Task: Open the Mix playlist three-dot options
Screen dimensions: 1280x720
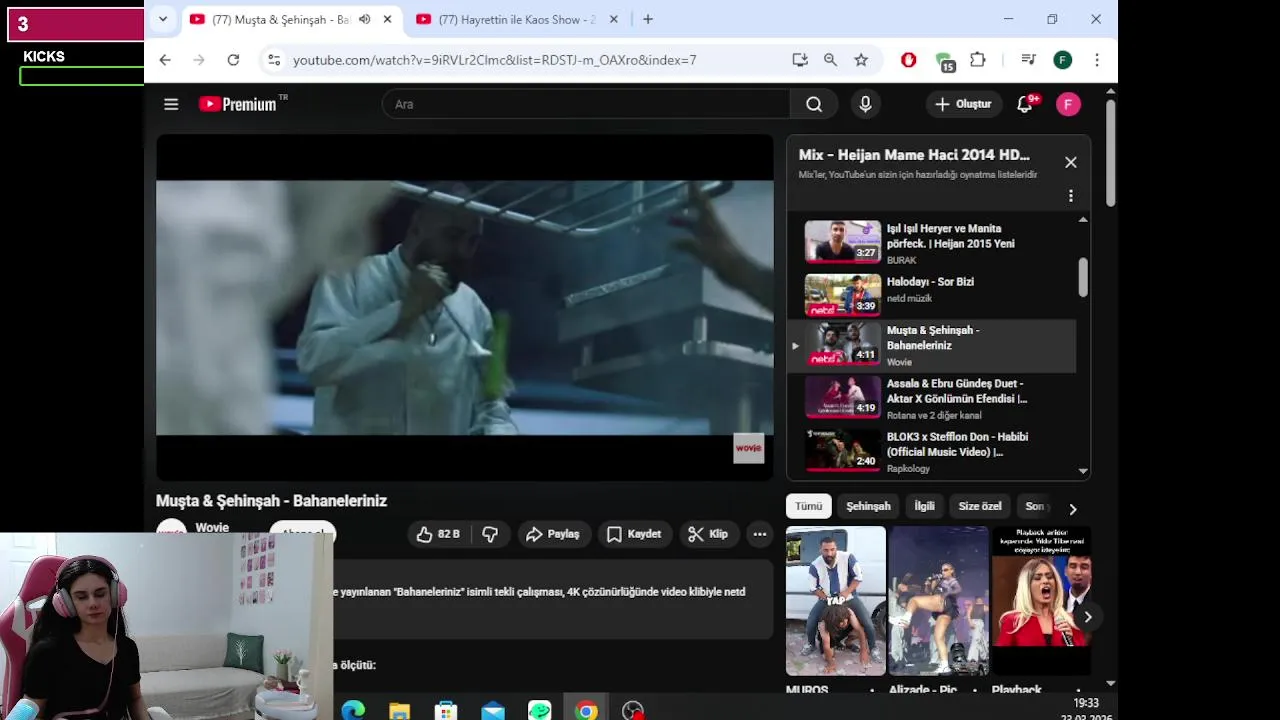Action: click(1071, 196)
